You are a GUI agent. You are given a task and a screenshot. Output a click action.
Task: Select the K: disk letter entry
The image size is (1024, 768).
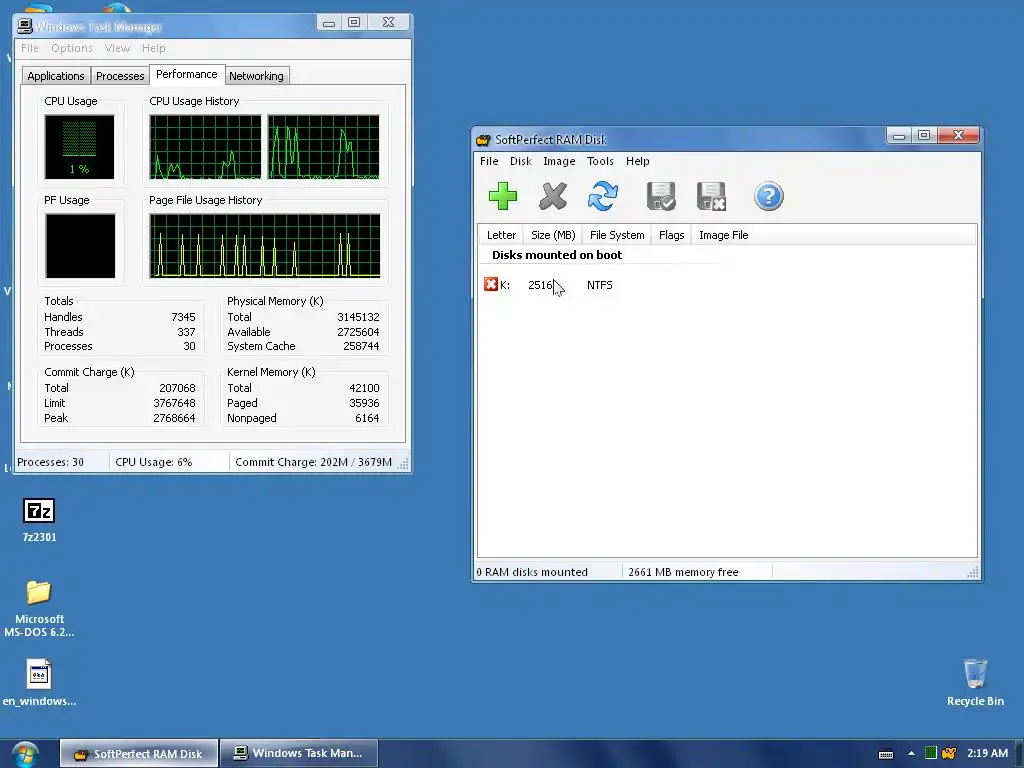505,285
